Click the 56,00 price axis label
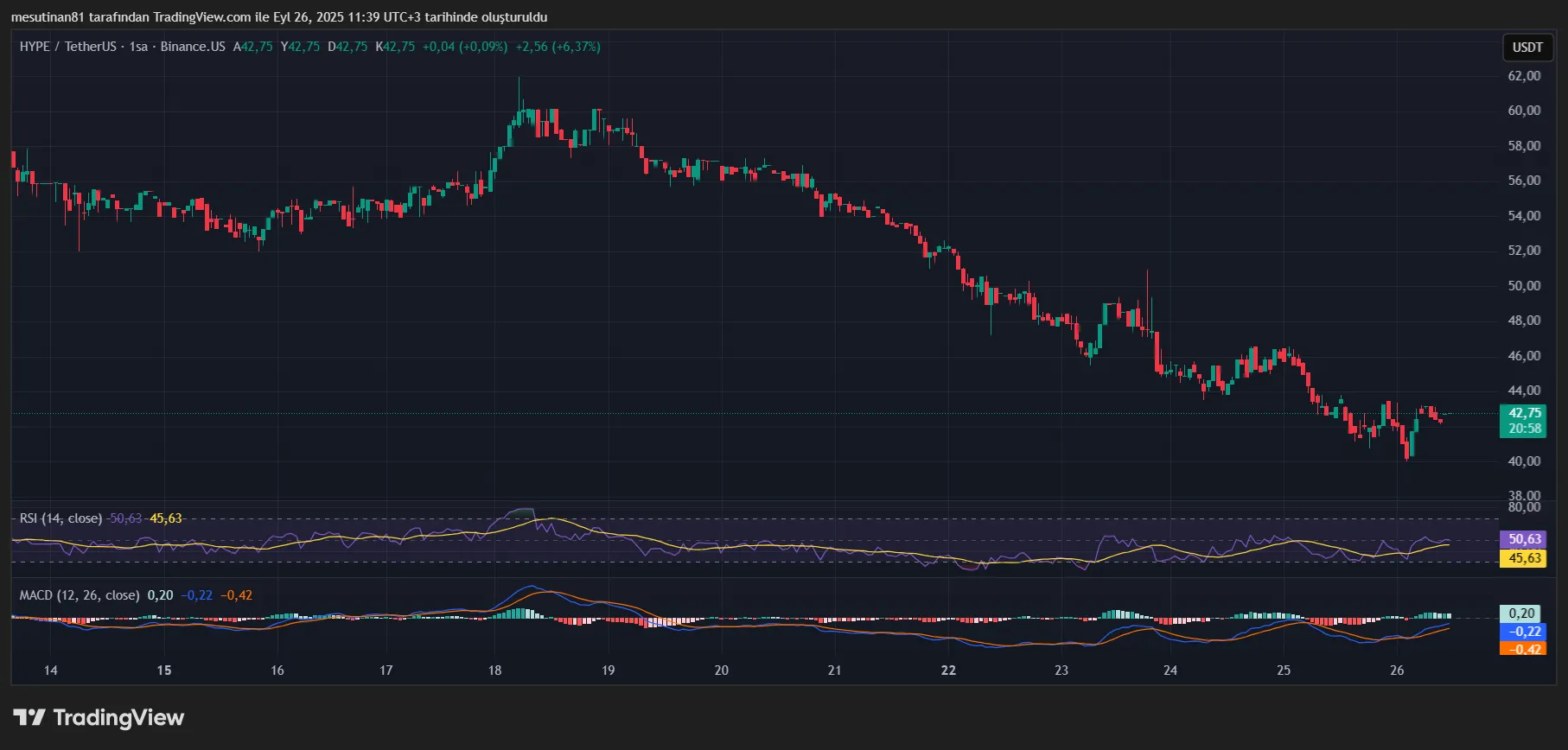Viewport: 1568px width, 750px height. 1524,181
